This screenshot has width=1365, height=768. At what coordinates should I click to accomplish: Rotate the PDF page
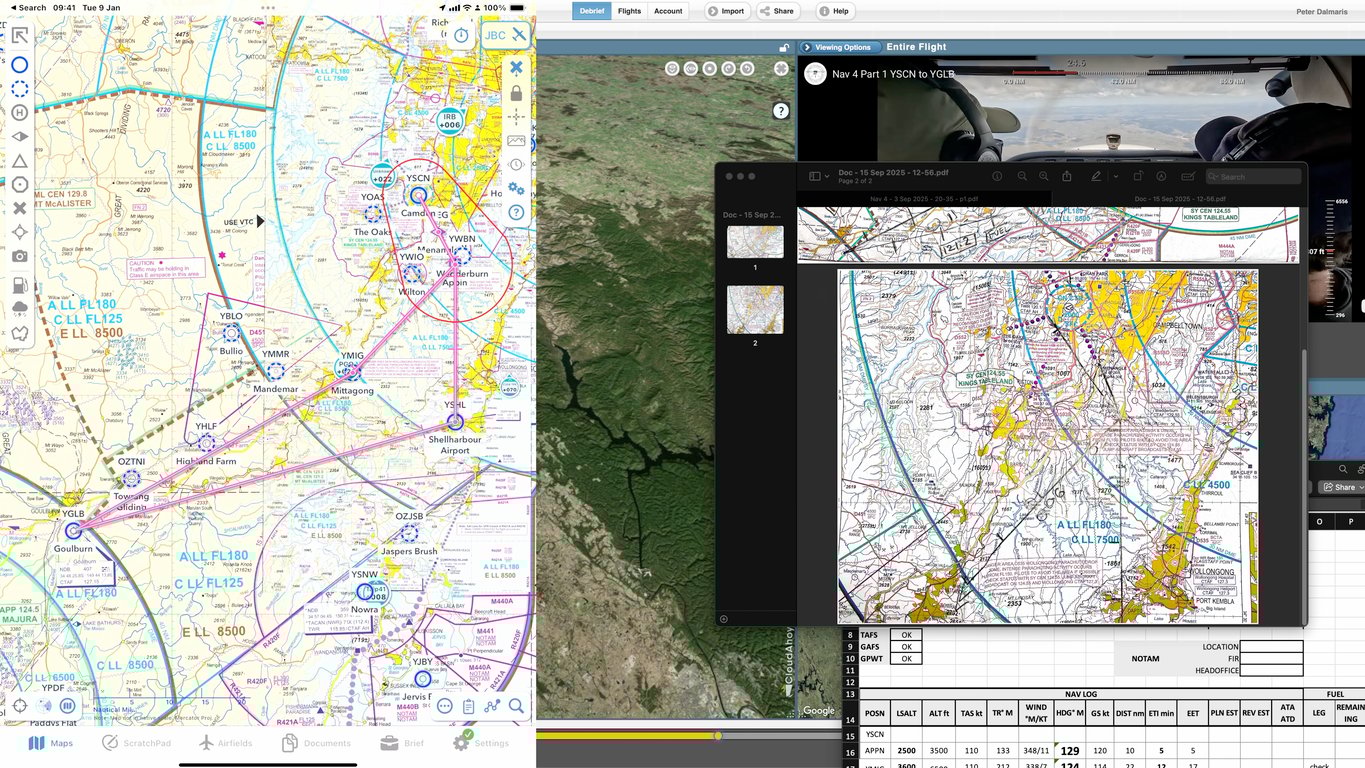point(1138,176)
